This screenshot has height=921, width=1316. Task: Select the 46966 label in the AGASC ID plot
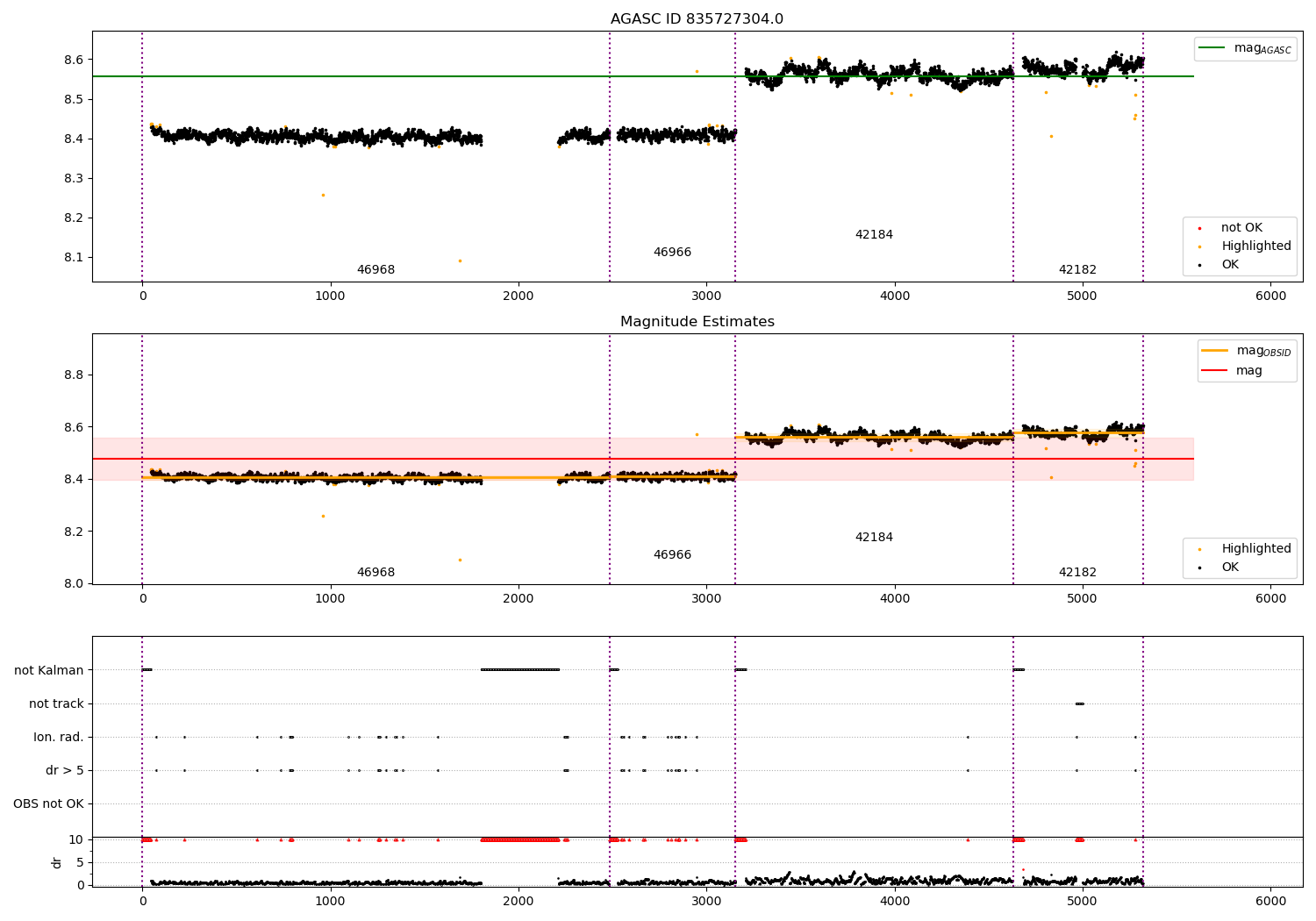tap(672, 253)
